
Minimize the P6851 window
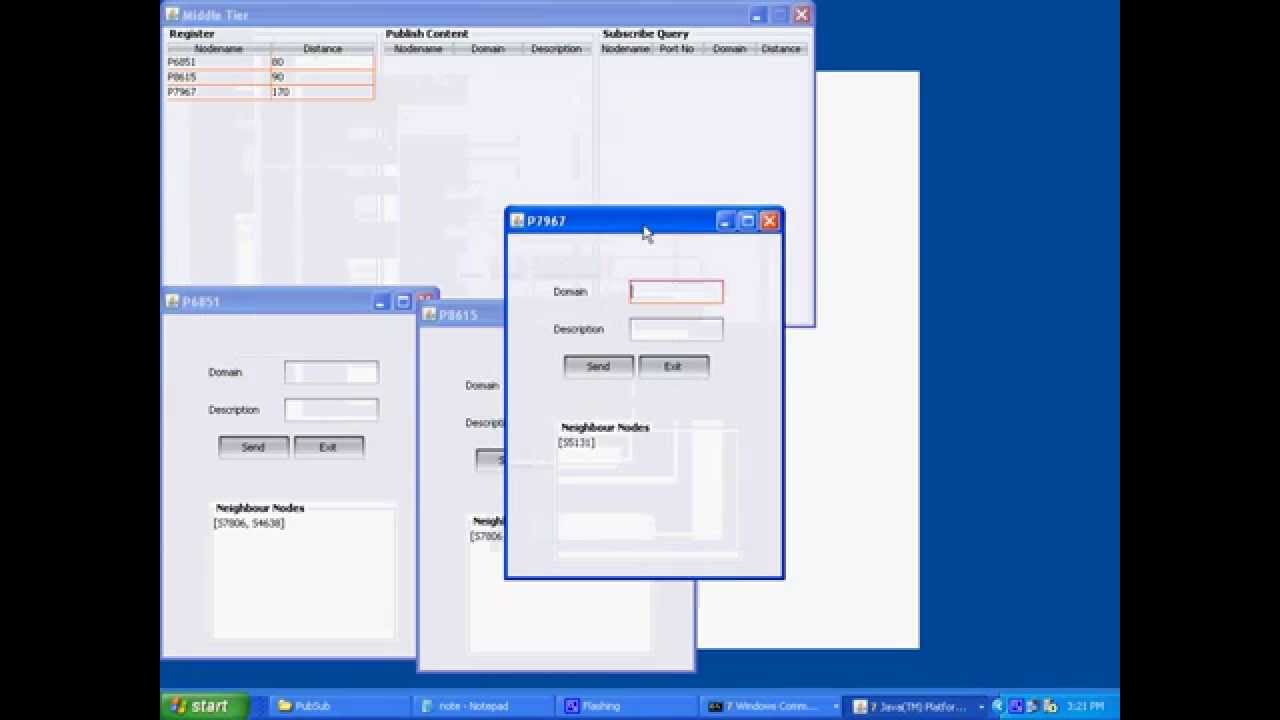[x=381, y=301]
